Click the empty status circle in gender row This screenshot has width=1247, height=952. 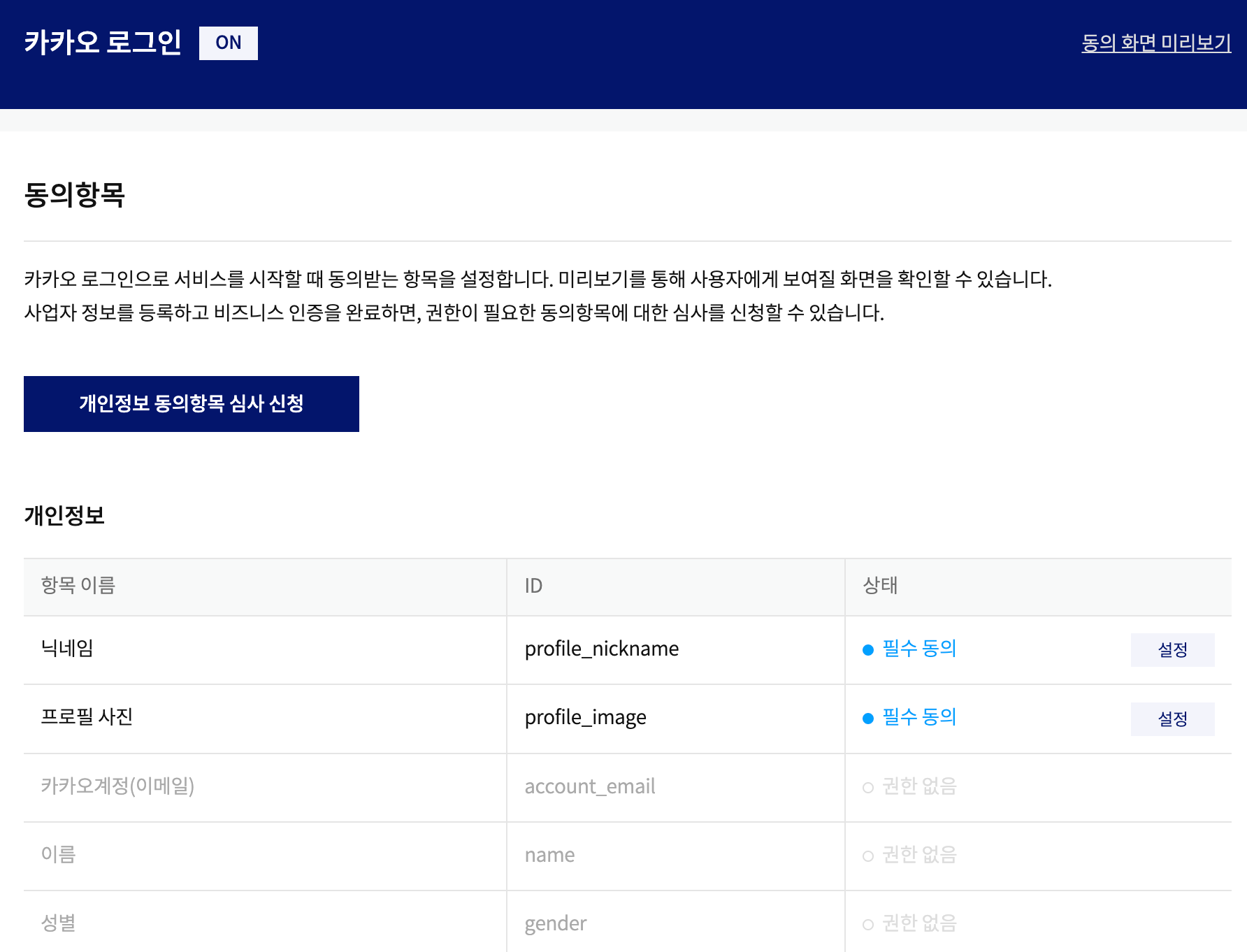(x=868, y=925)
